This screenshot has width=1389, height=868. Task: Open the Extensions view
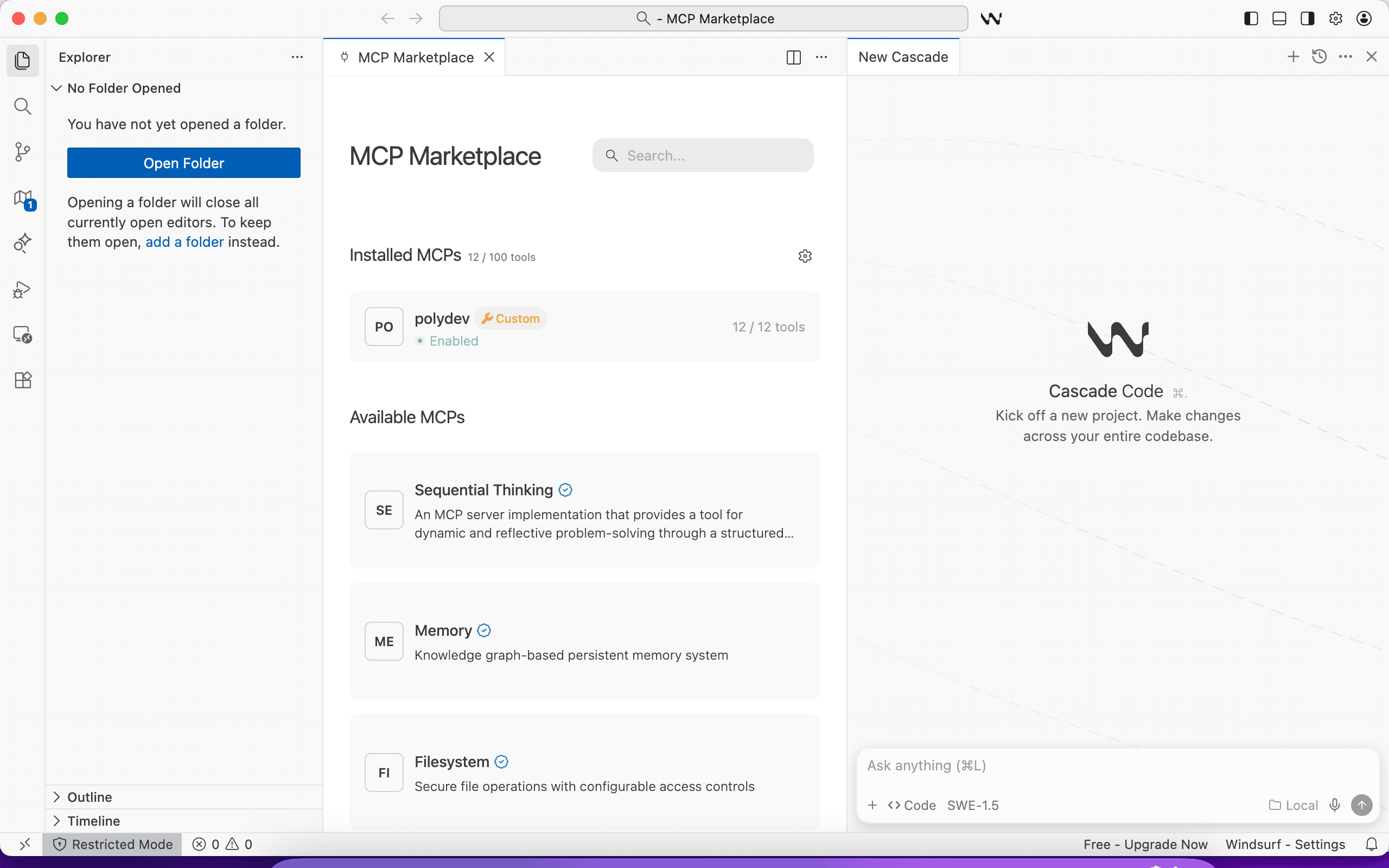(x=22, y=379)
